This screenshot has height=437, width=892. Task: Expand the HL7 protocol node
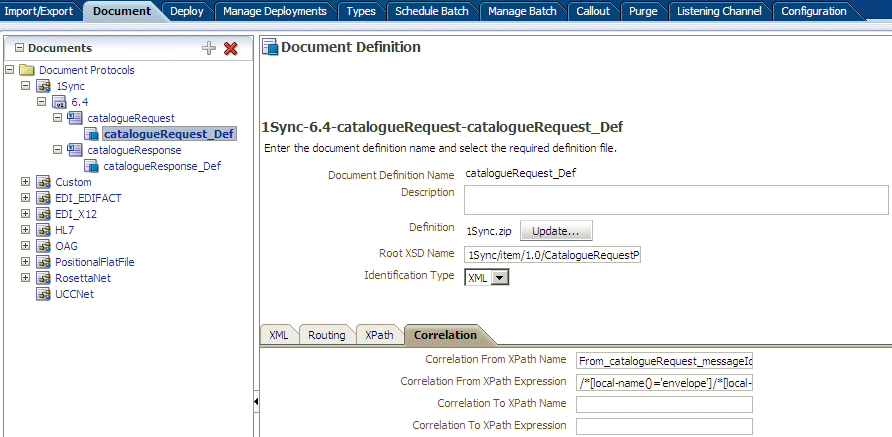(x=25, y=229)
